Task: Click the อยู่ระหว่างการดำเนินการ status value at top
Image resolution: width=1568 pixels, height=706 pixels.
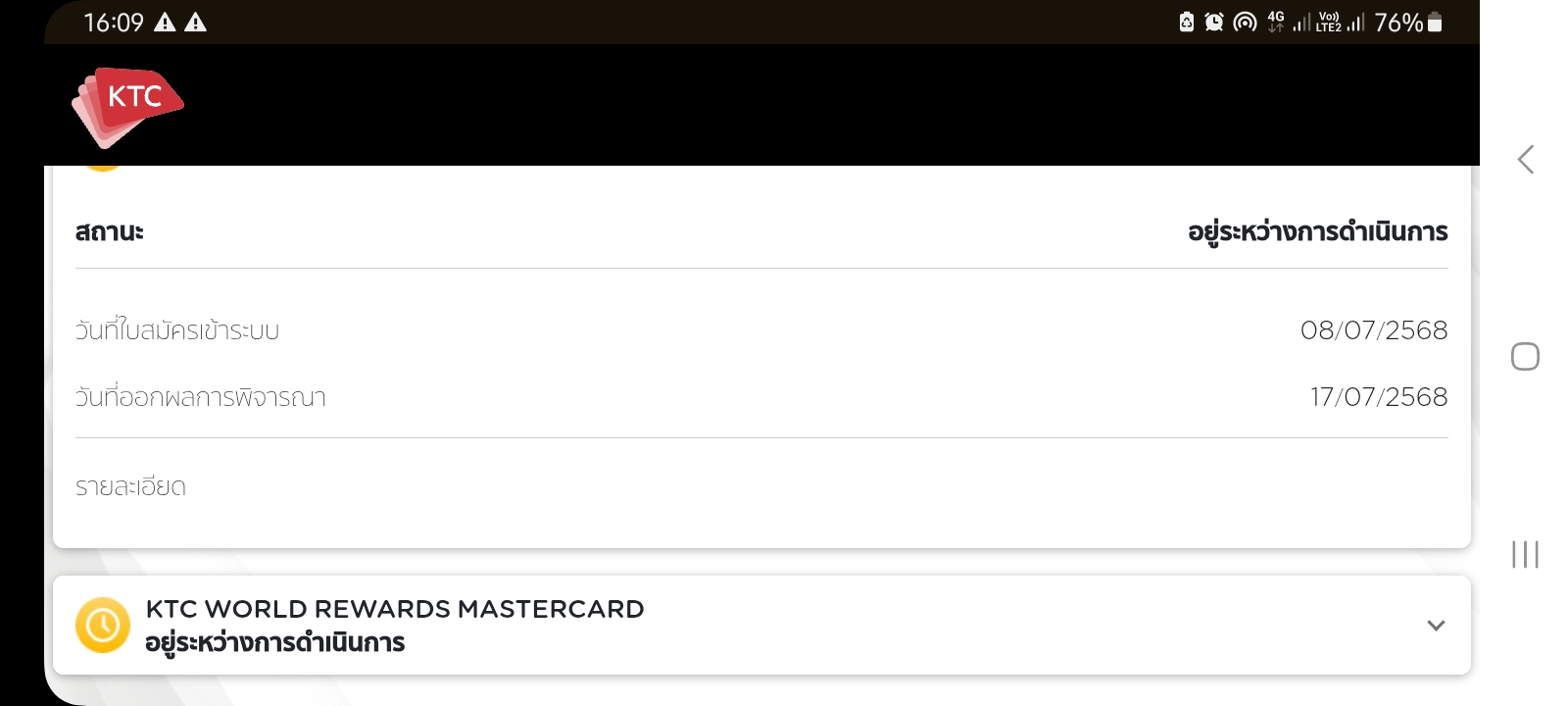Action: point(1317,231)
